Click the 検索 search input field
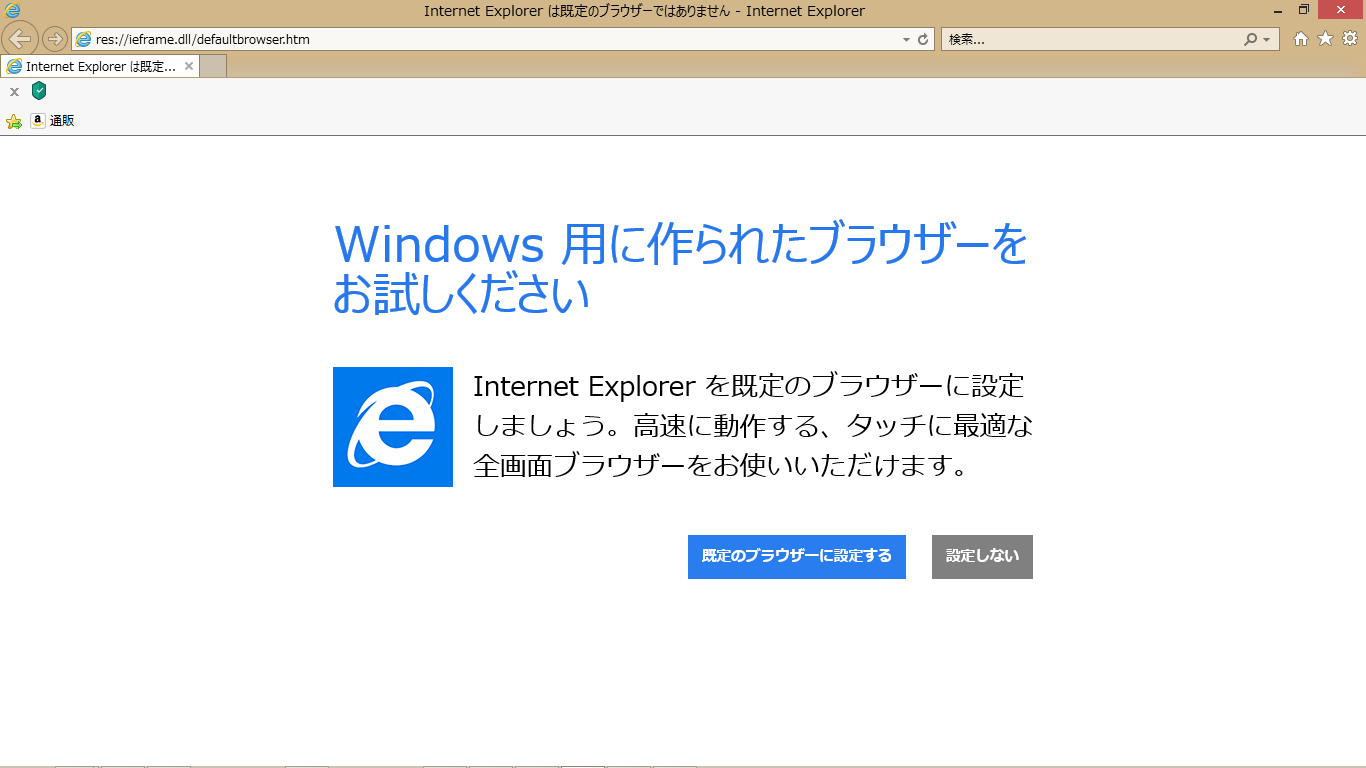 1090,40
